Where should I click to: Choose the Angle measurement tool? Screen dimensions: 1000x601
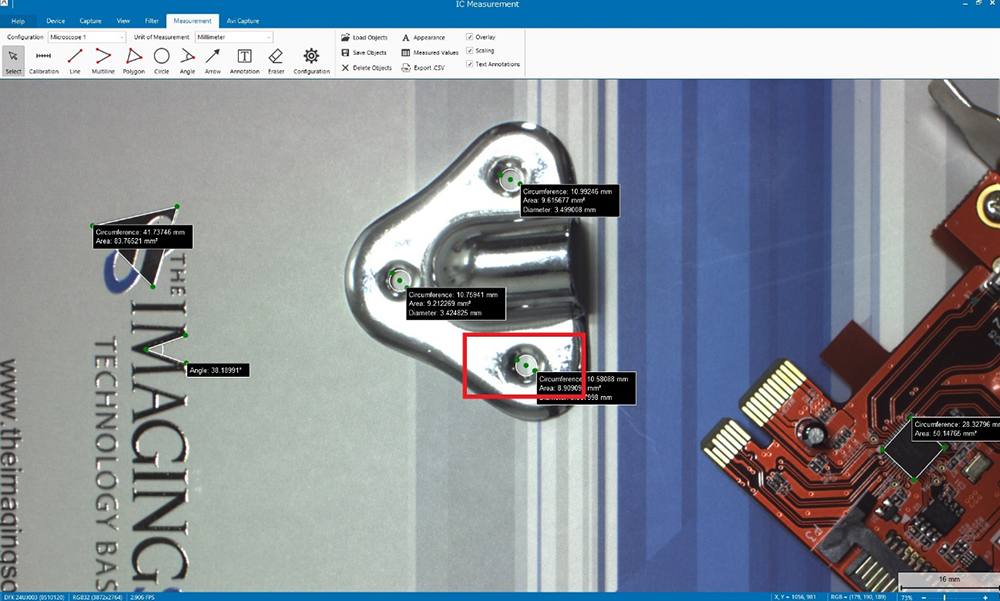pyautogui.click(x=187, y=61)
